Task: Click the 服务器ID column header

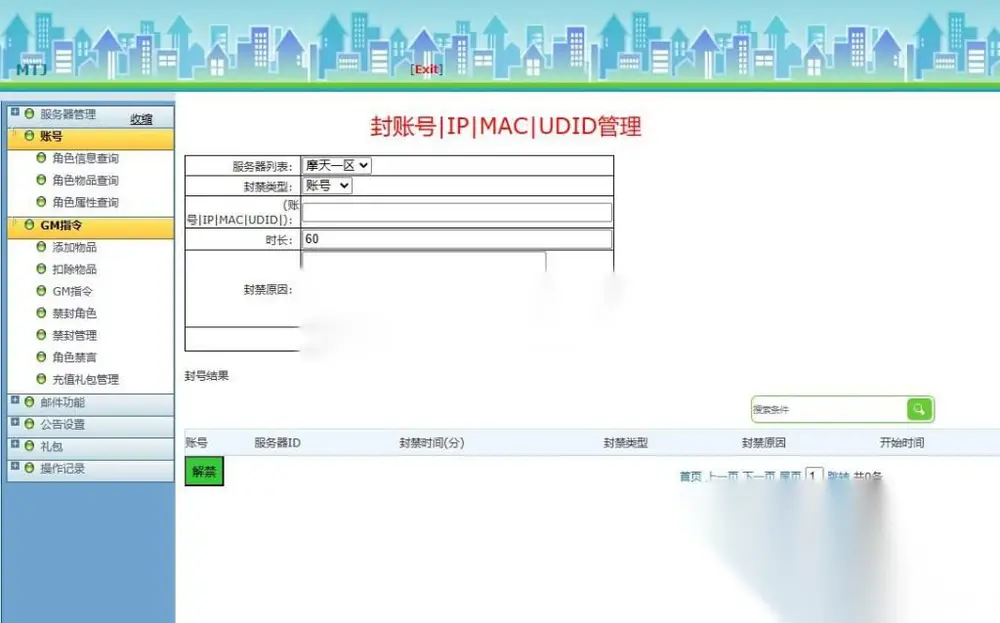Action: click(x=277, y=443)
